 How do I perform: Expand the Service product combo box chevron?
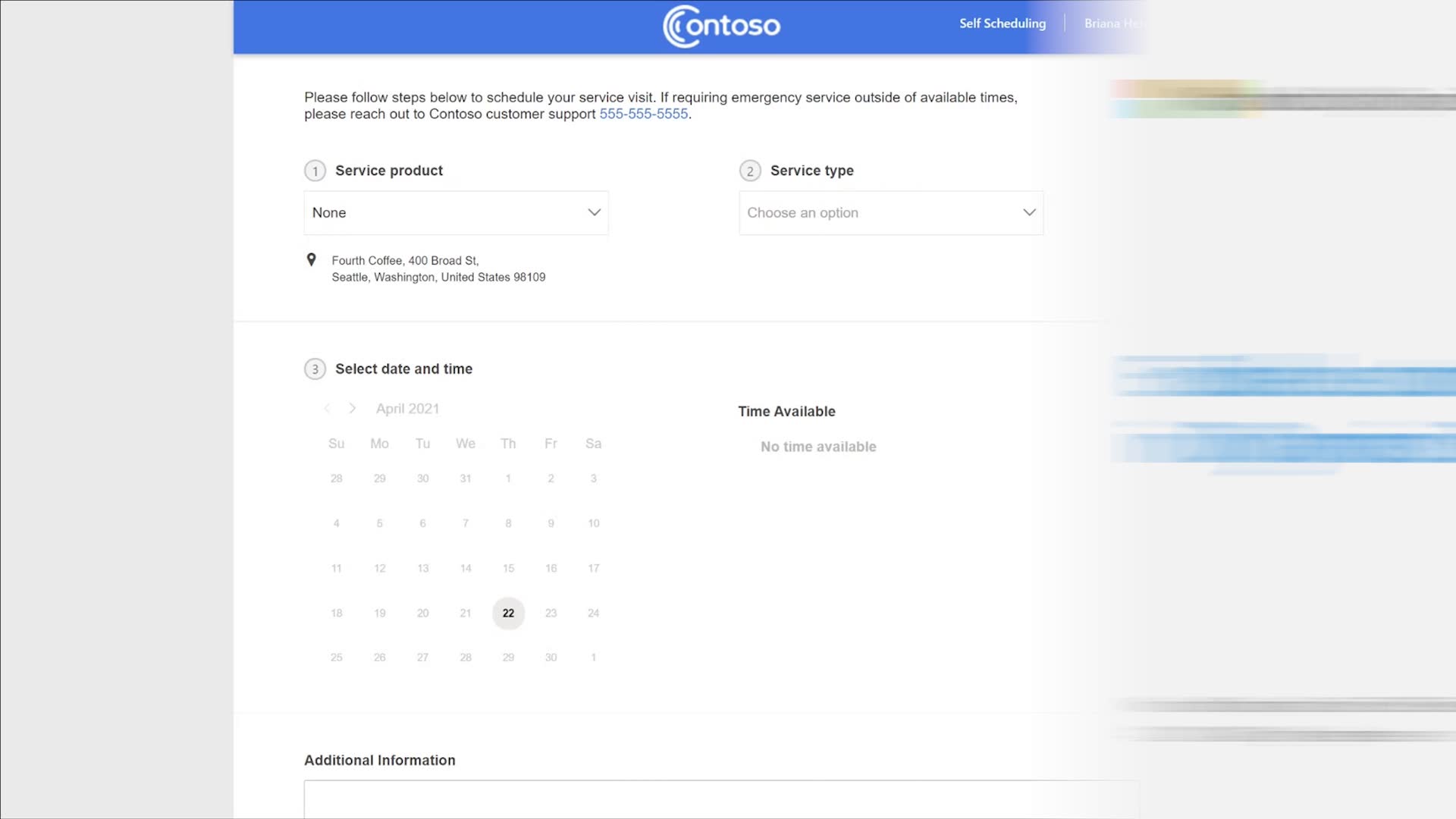tap(594, 212)
